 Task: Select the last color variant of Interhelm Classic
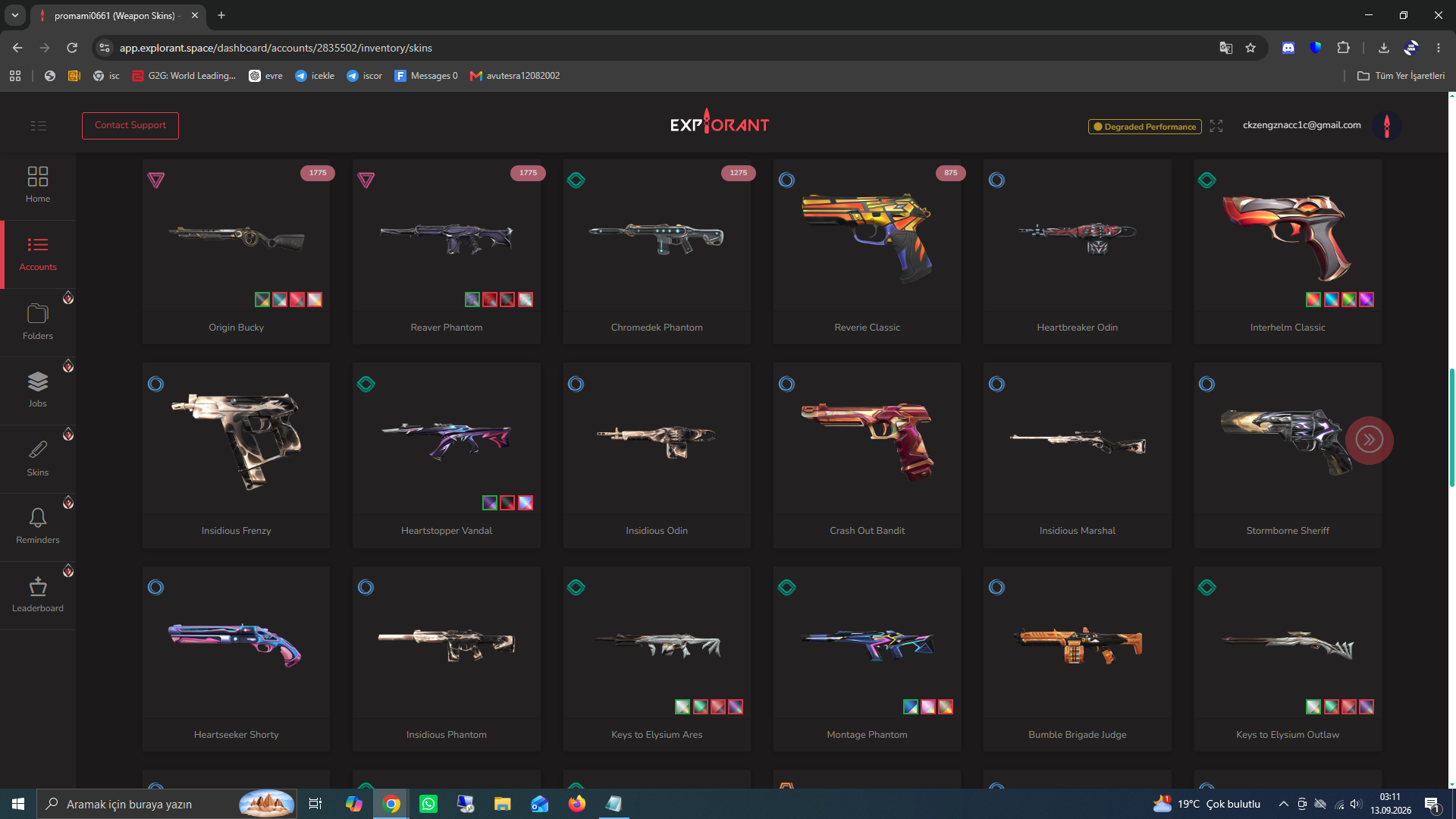1367,300
